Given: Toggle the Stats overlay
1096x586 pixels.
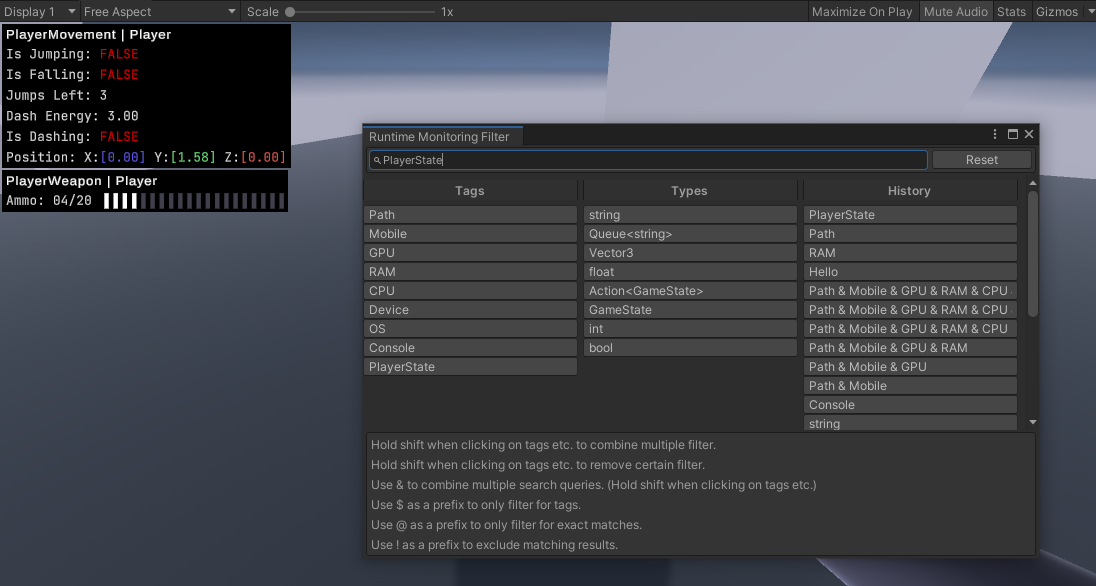Looking at the screenshot, I should click(1011, 11).
